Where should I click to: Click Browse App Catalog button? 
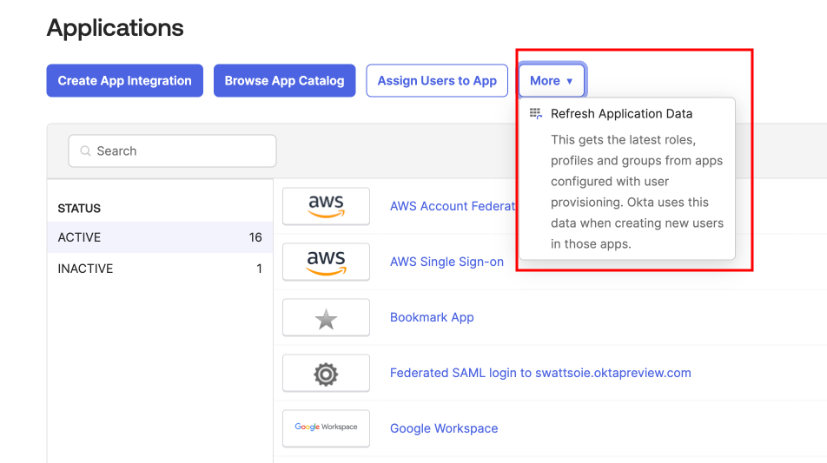tap(284, 81)
